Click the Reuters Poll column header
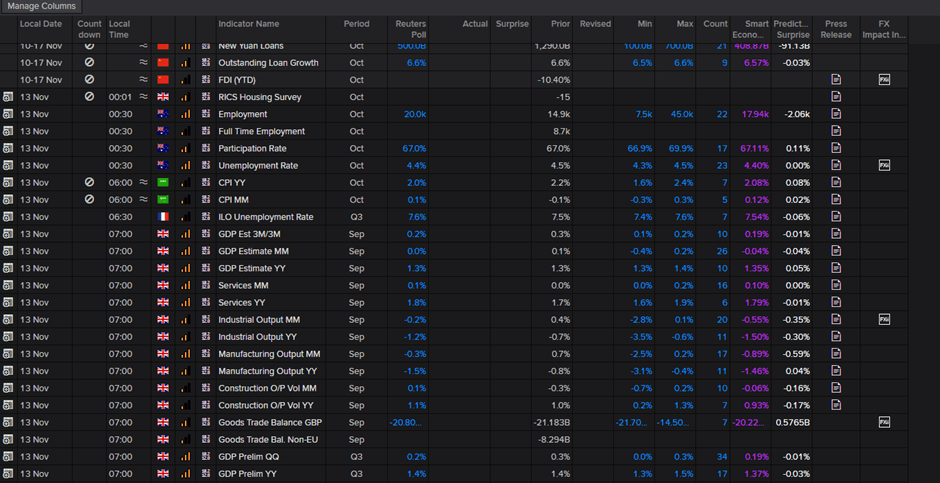Screen dimensions: 940x483 tap(410, 29)
